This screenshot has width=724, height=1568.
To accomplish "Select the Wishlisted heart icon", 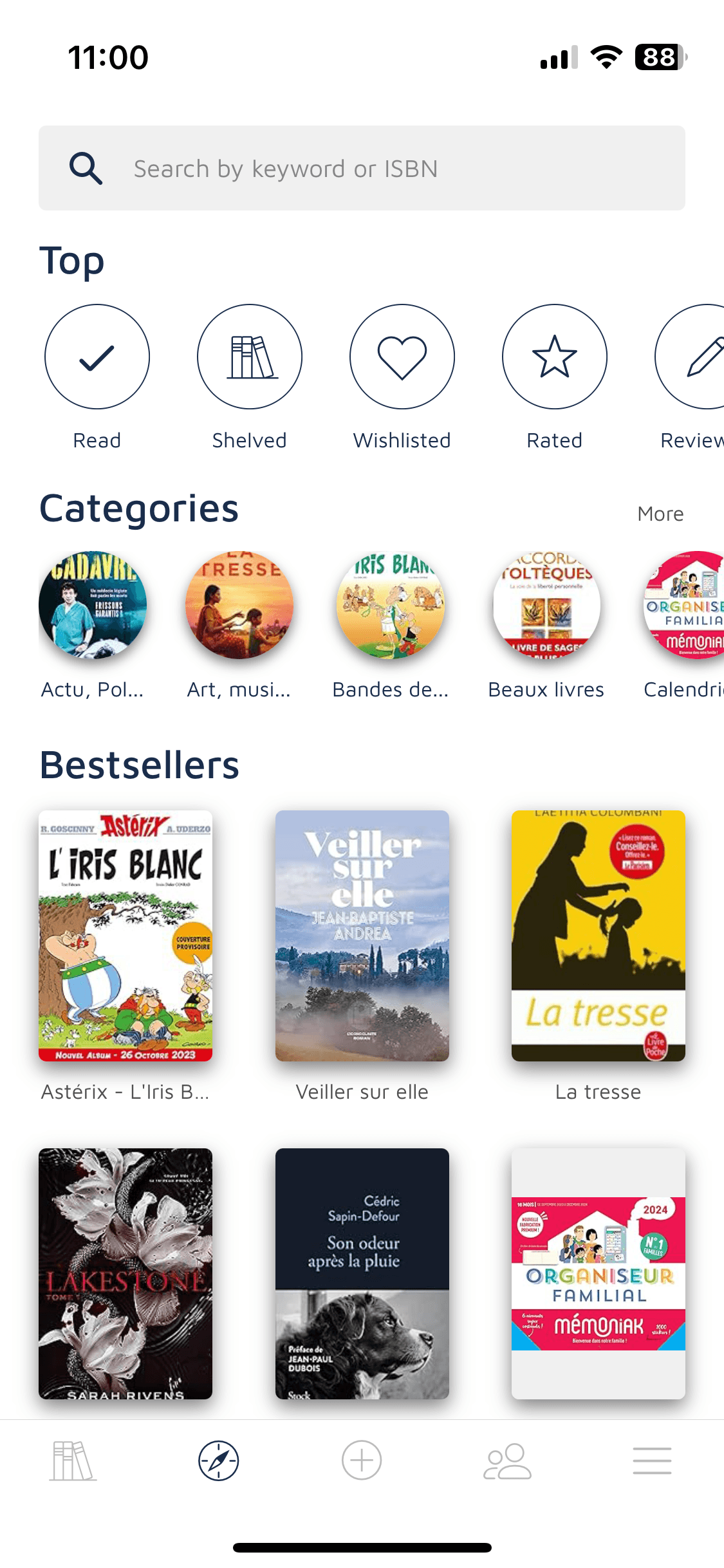I will point(402,357).
